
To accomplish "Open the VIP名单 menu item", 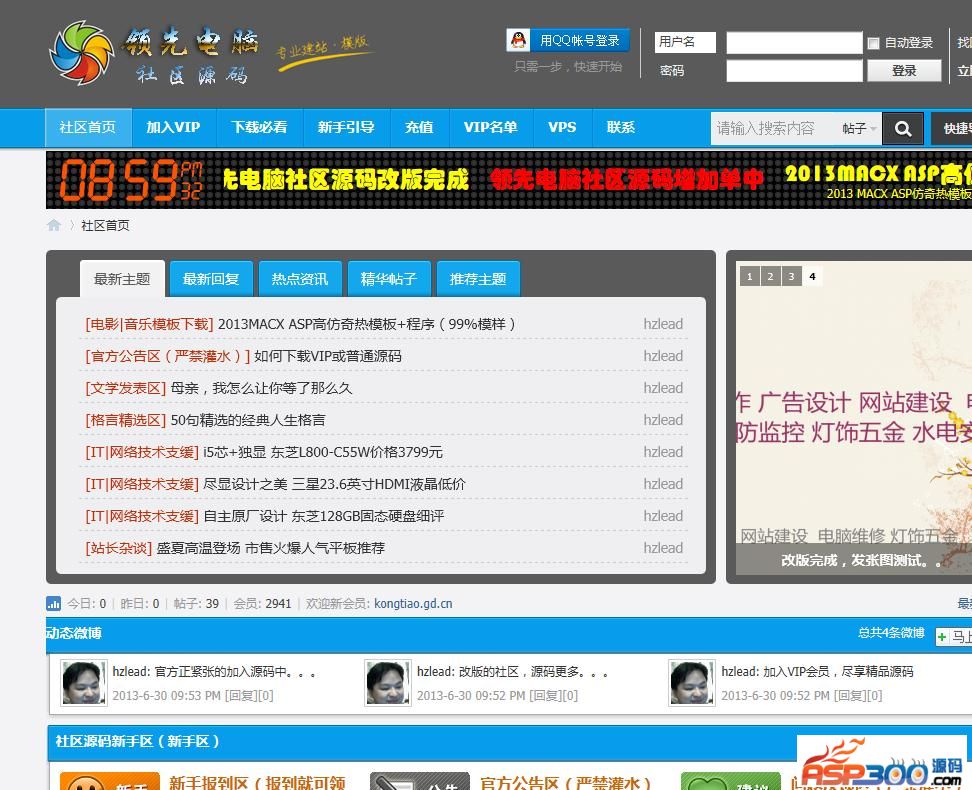I will tap(491, 128).
